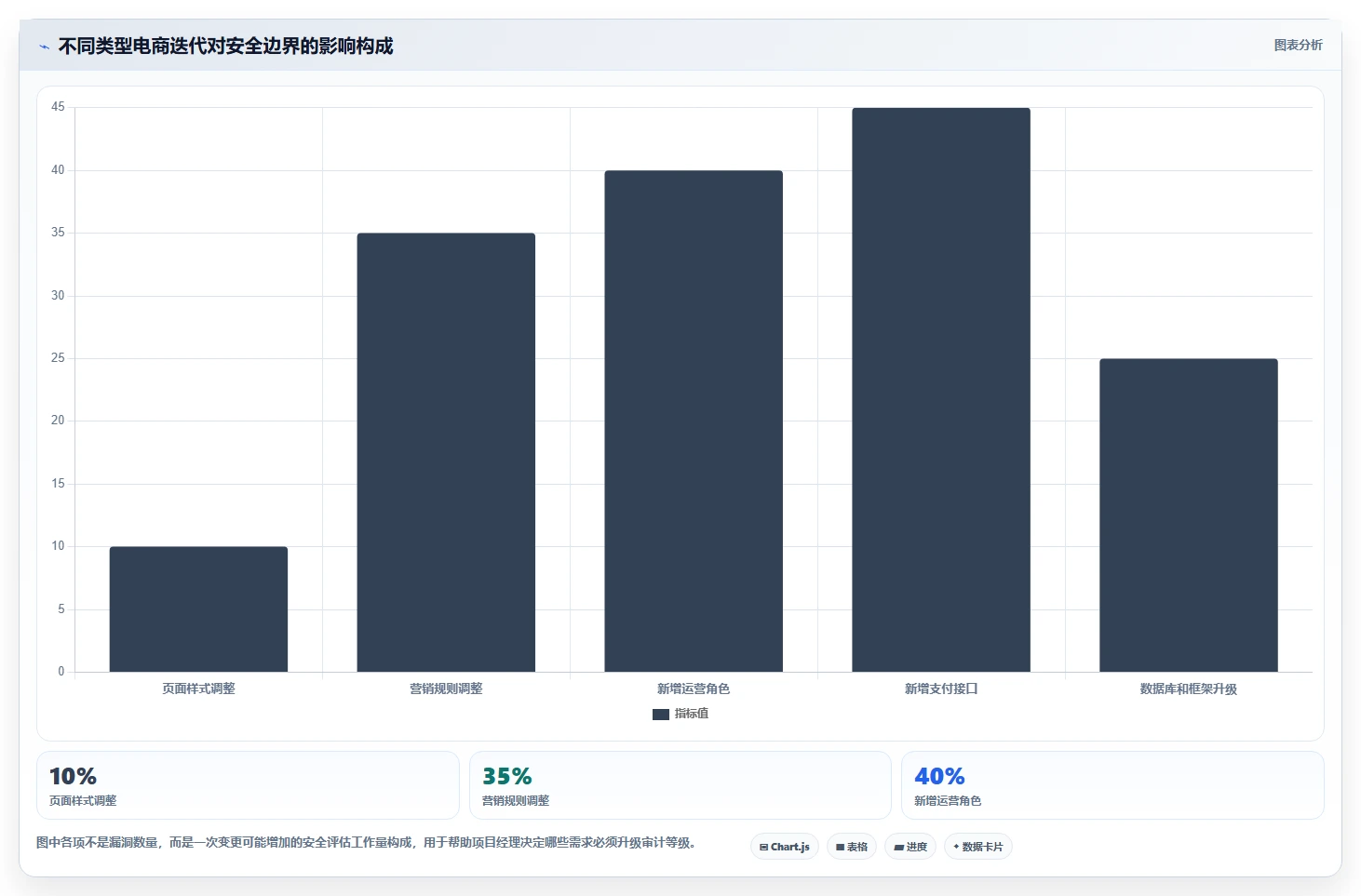Click the 营销规则调整 bar in the chart
1361x896 pixels.
[x=446, y=452]
